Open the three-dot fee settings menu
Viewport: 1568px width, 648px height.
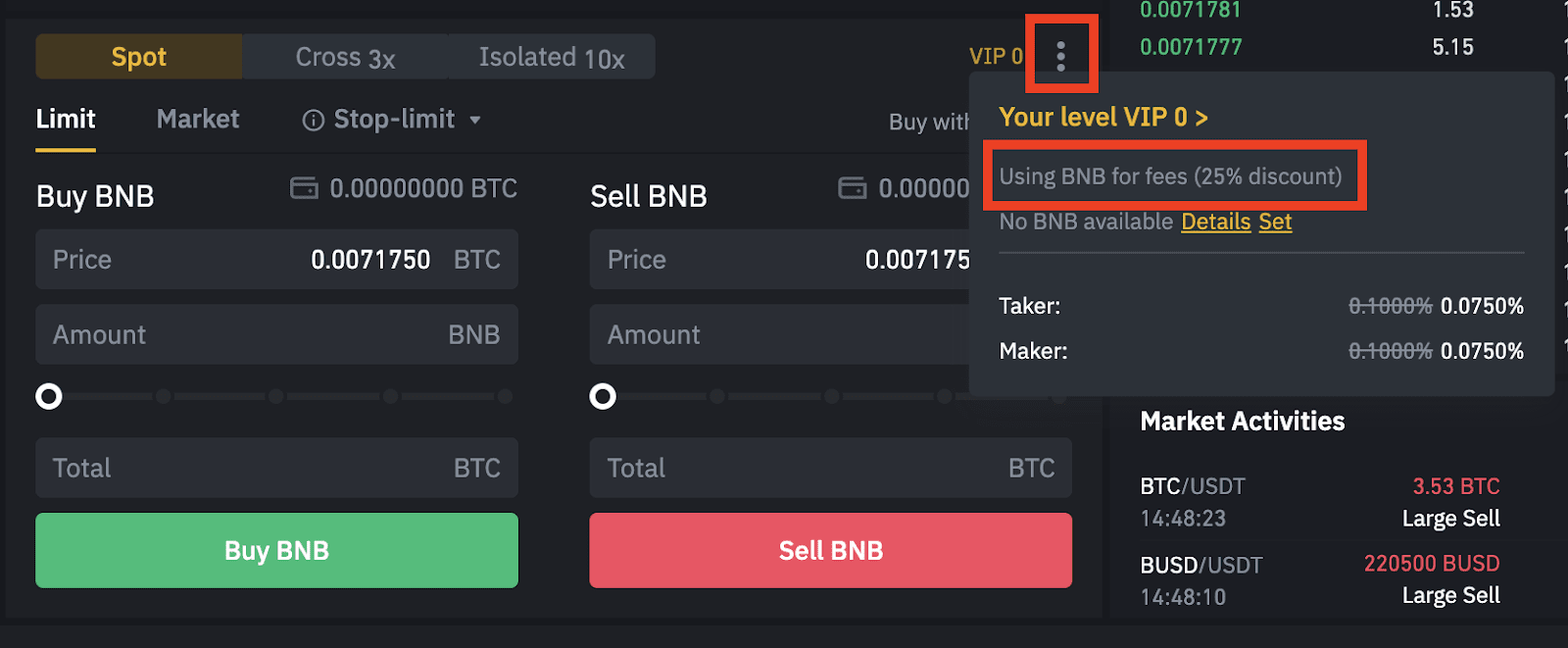[x=1060, y=56]
